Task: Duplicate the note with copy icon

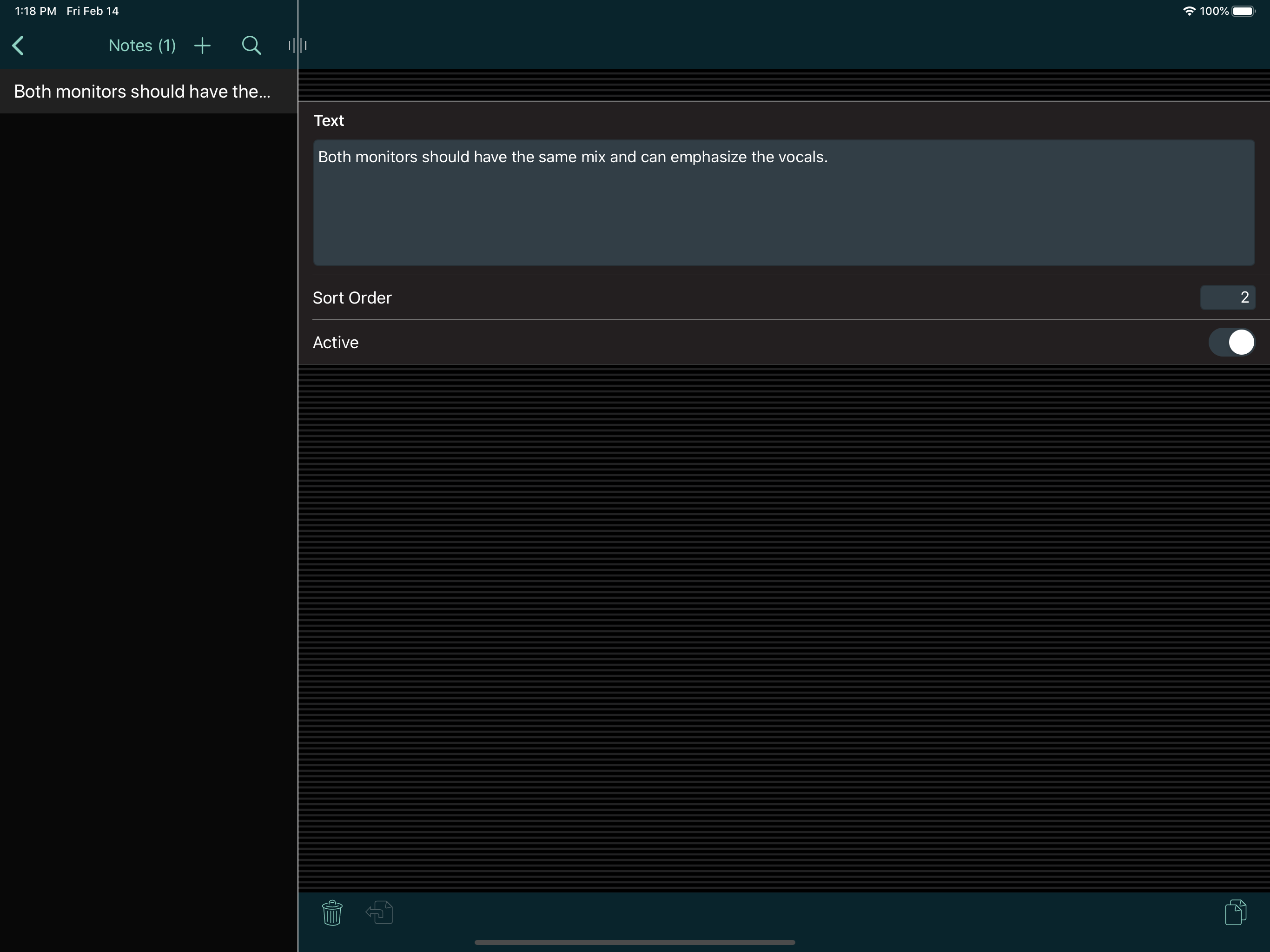Action: pos(1235,912)
